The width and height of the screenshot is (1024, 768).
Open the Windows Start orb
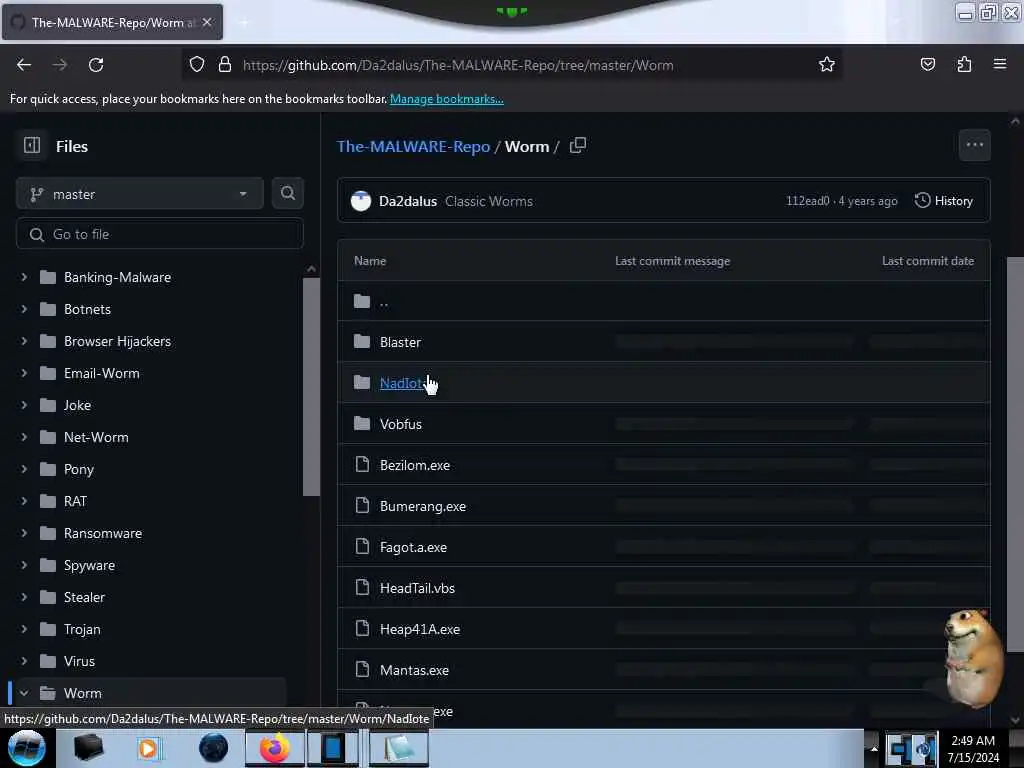(27, 748)
